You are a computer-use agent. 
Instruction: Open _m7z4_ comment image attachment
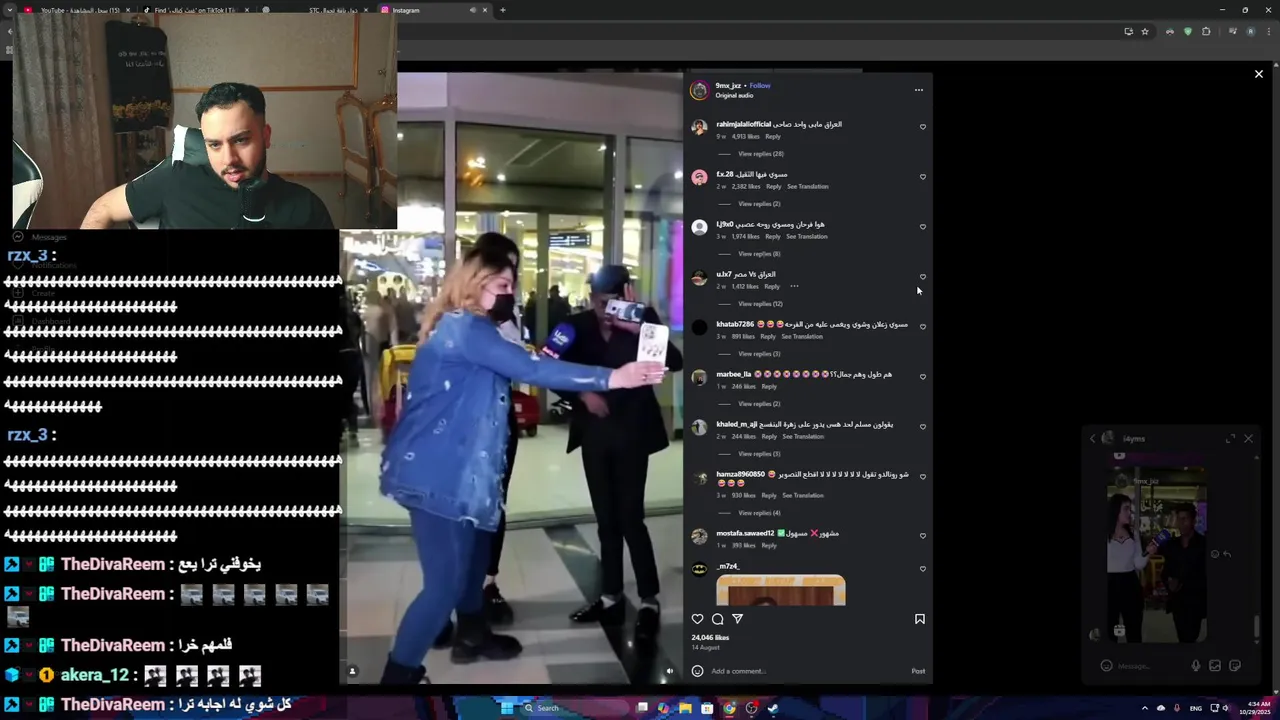[781, 590]
